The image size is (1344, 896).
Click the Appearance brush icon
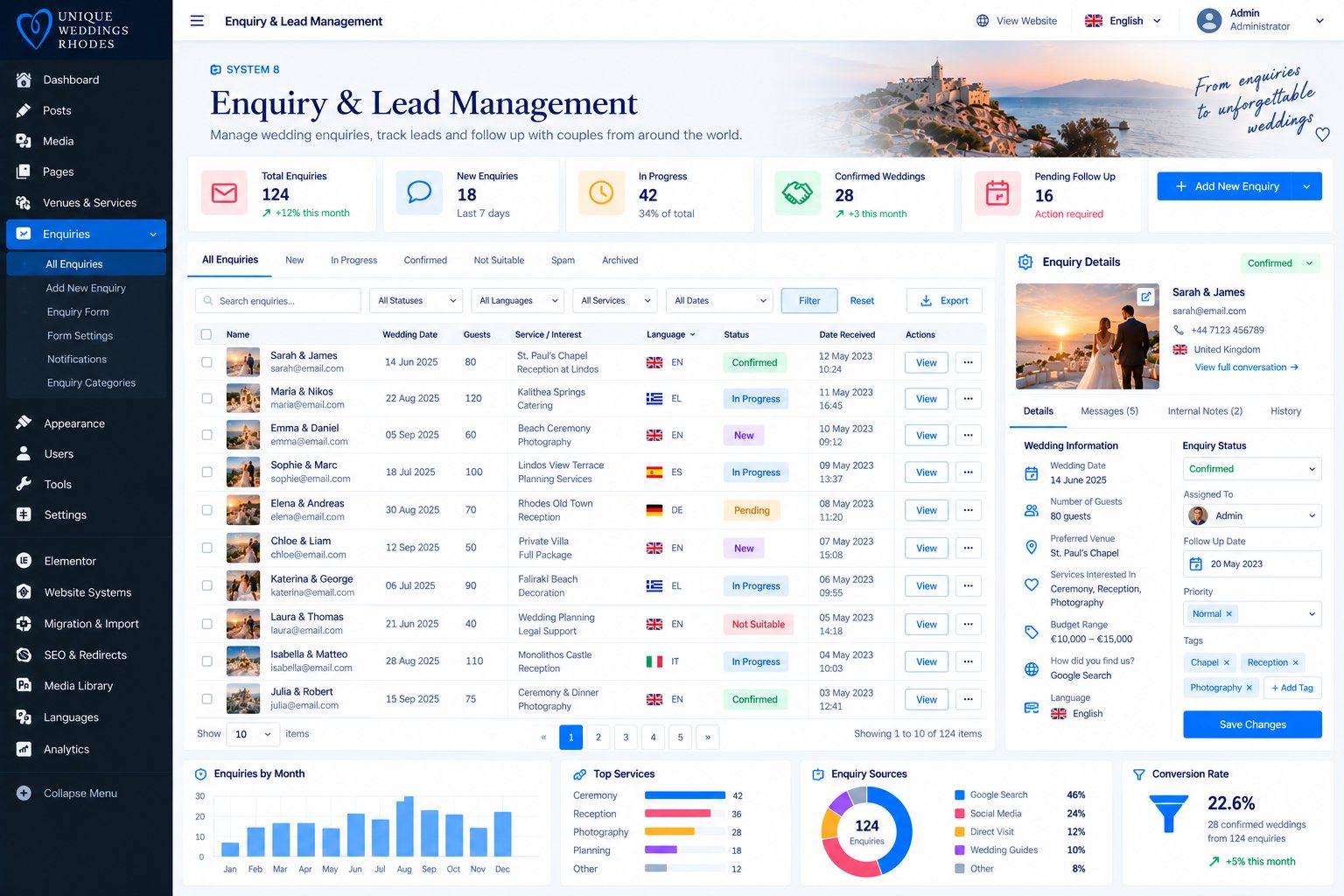pos(24,423)
